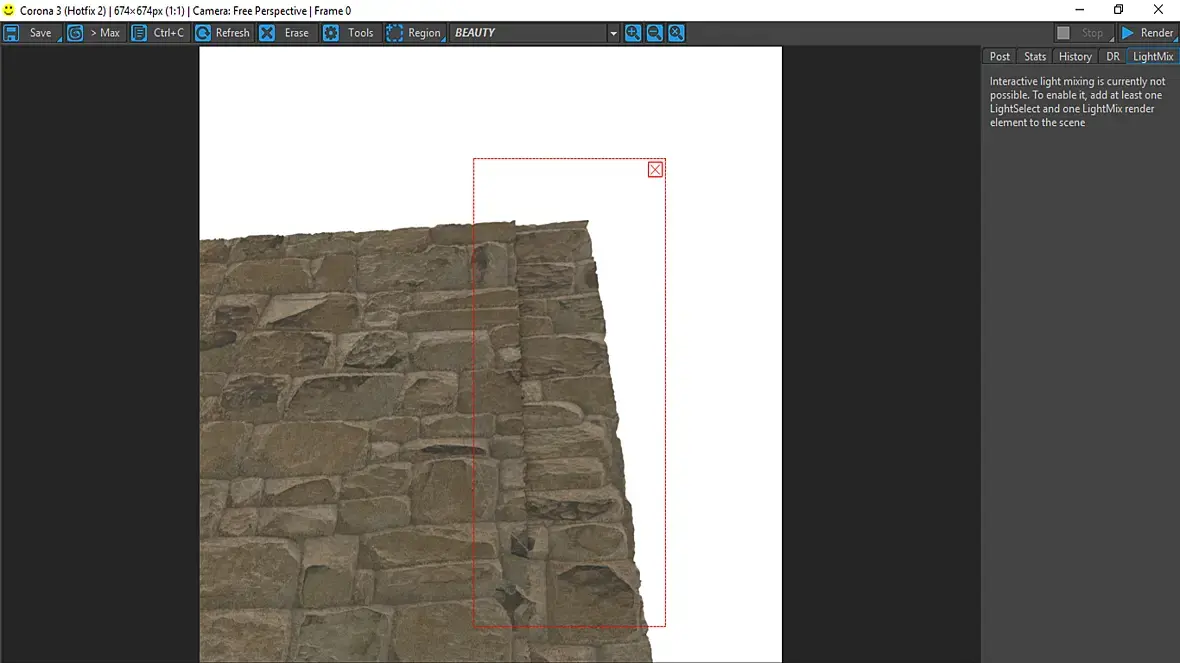1180x663 pixels.
Task: Click the Erase X icon
Action: (267, 33)
